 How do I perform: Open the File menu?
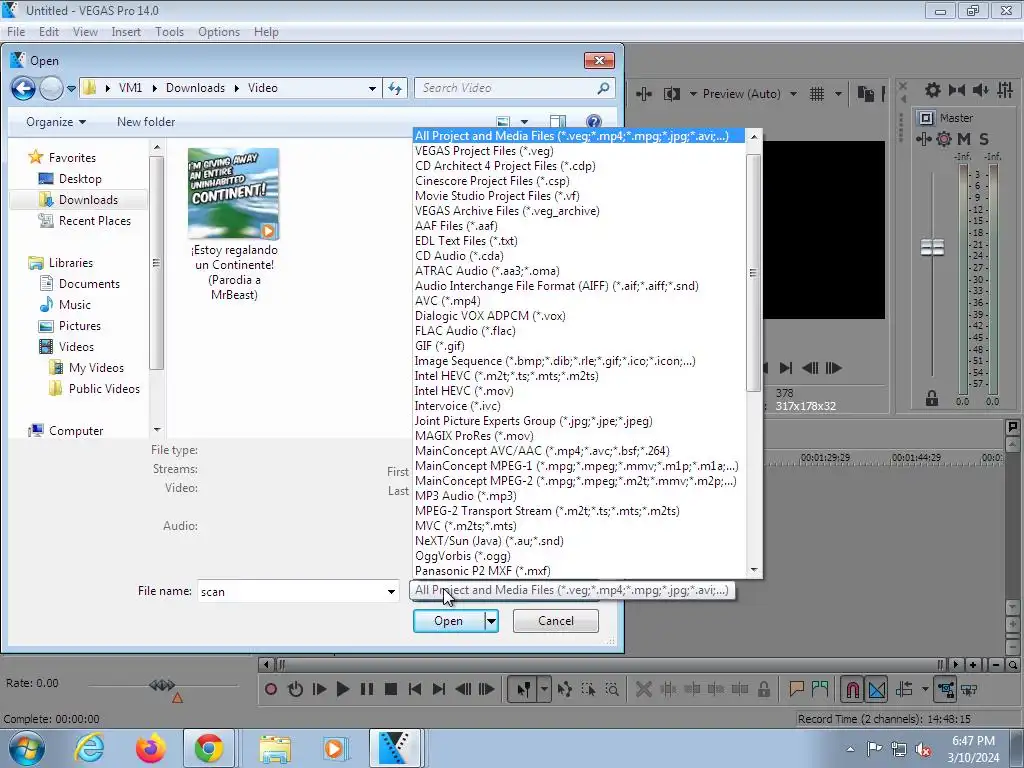tap(16, 31)
